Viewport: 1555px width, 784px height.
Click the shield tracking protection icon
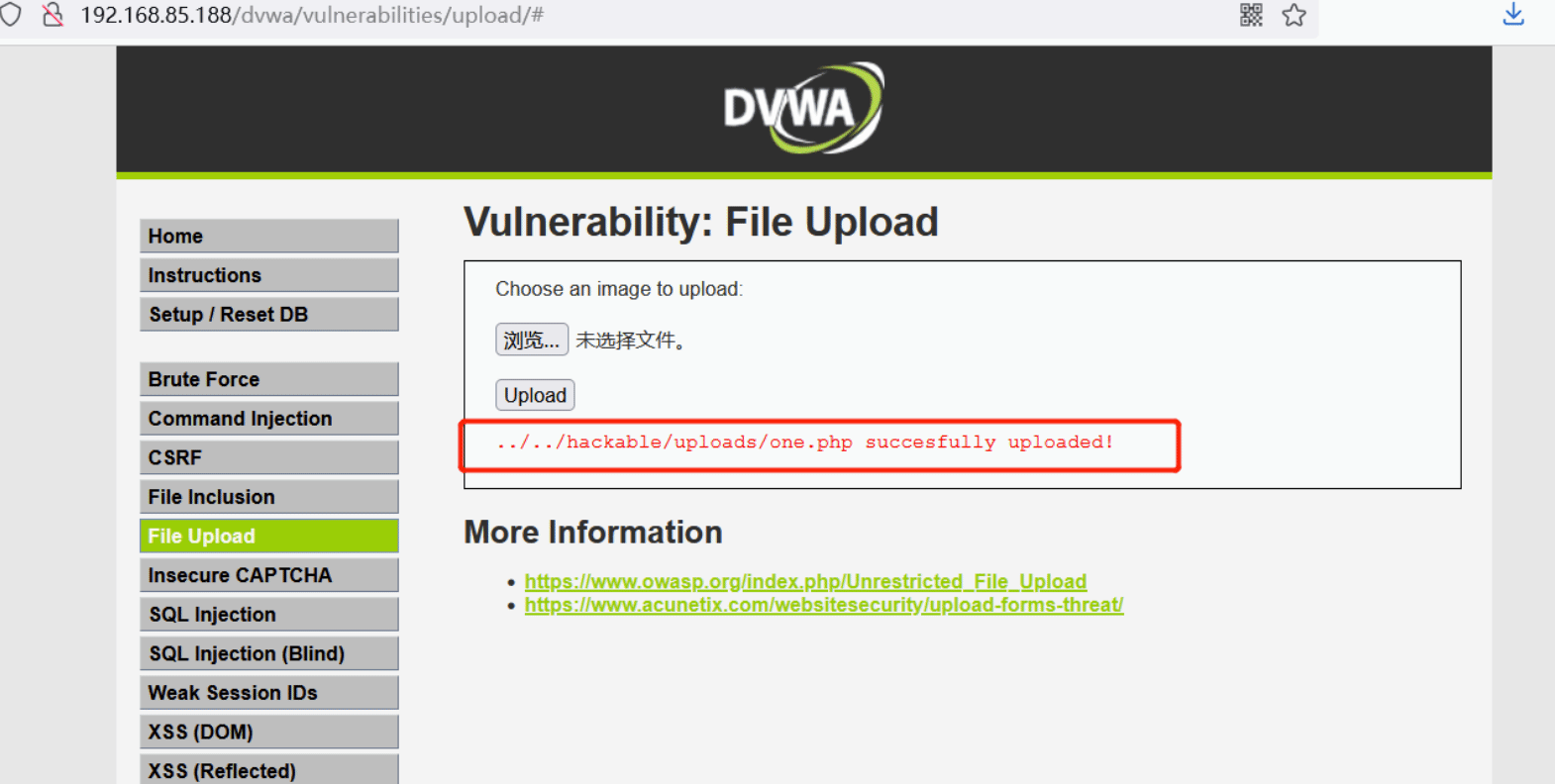click(x=11, y=15)
